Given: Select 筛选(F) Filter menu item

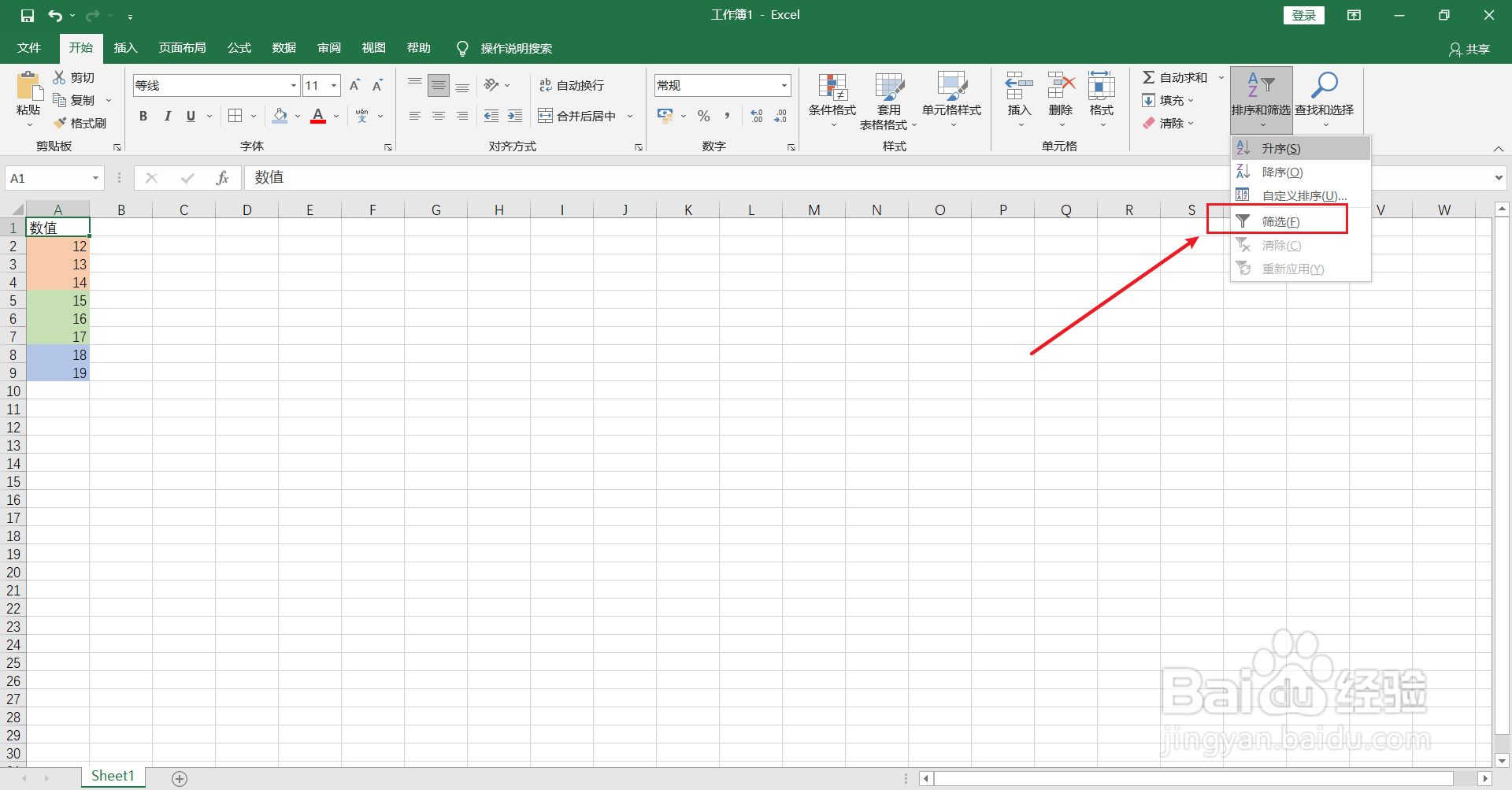Looking at the screenshot, I should (x=1301, y=221).
